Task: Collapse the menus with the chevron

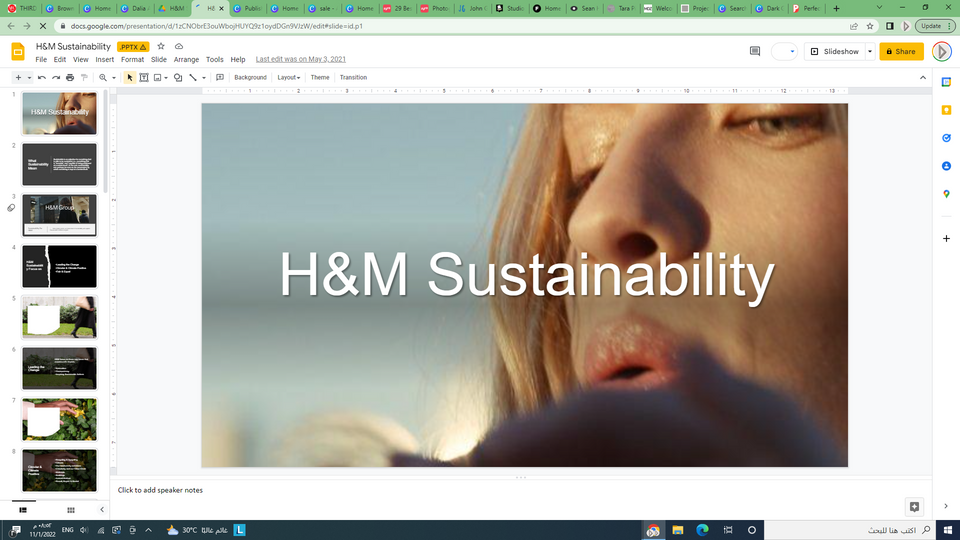Action: coord(923,78)
